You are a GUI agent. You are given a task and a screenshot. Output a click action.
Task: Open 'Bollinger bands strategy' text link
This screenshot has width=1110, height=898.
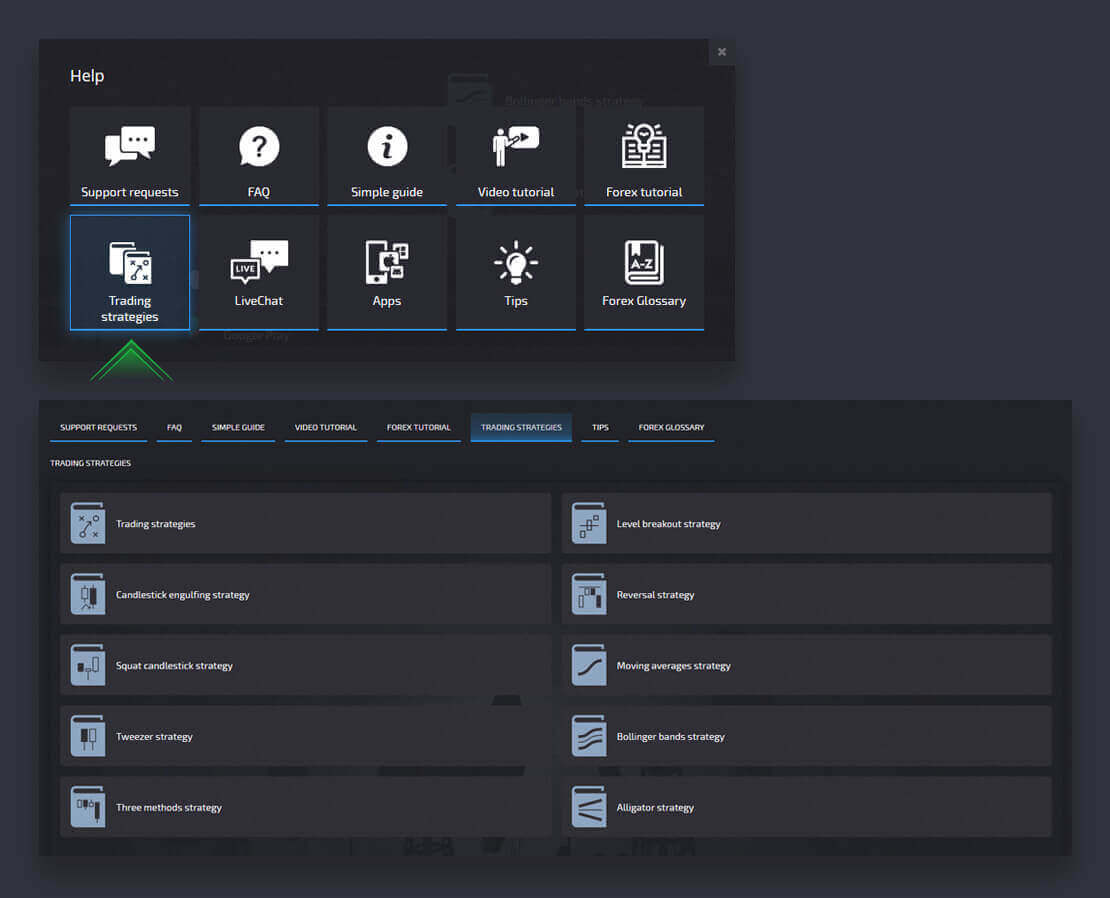670,736
